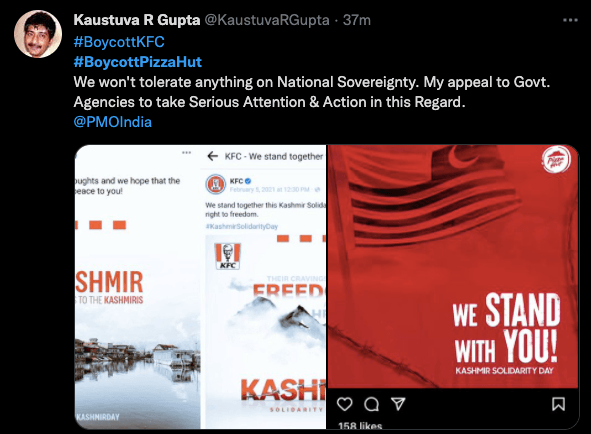
Task: Open the @PMOIndia mention
Action: click(113, 122)
